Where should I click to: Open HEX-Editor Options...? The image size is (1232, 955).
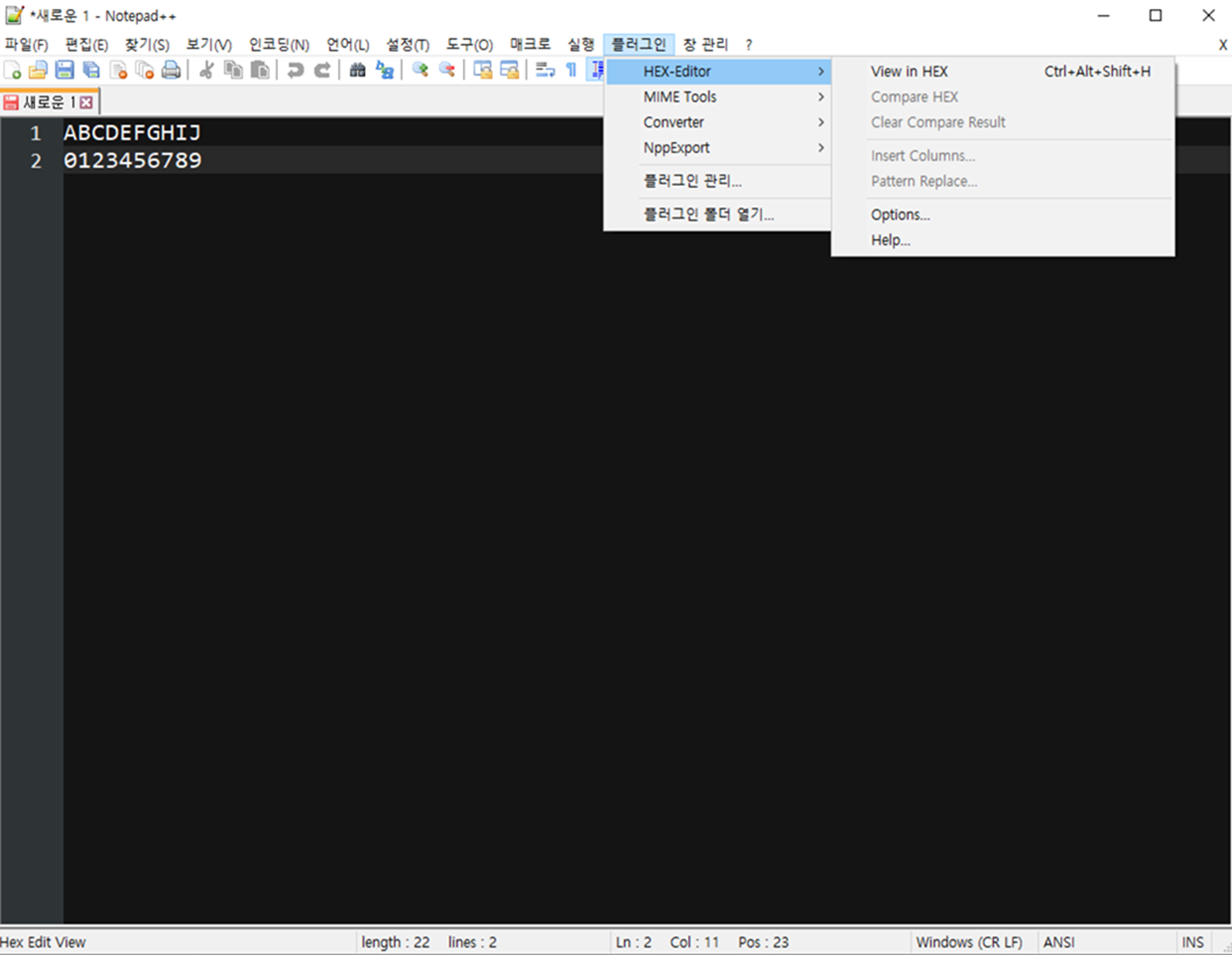click(1003, 215)
